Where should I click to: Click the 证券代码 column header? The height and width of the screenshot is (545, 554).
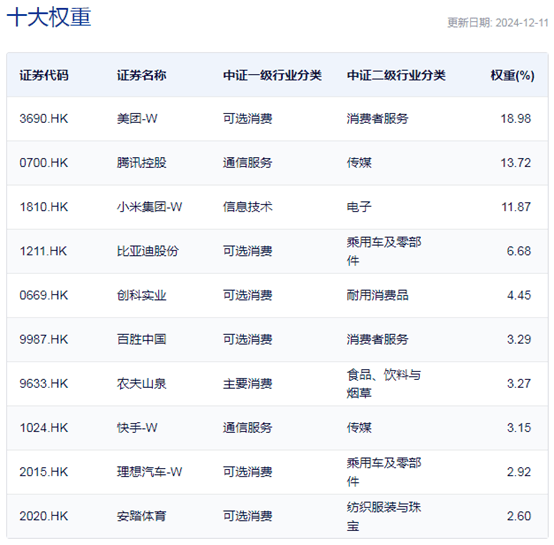click(44, 75)
